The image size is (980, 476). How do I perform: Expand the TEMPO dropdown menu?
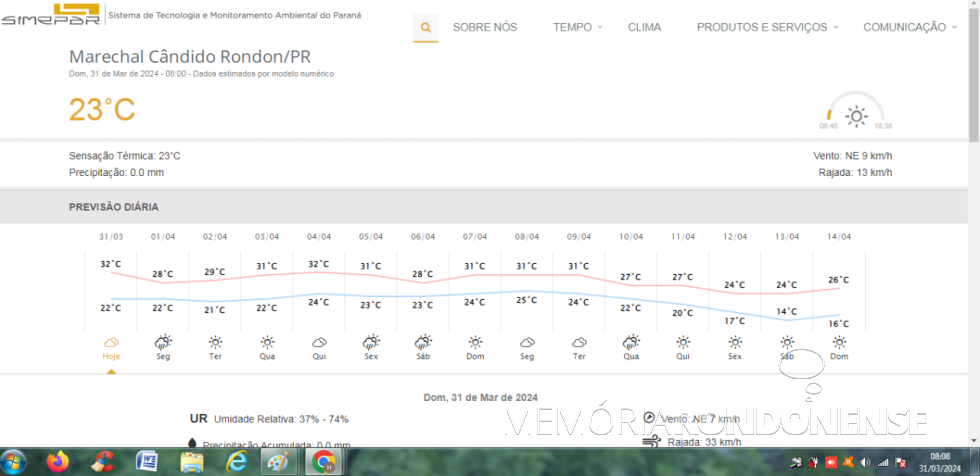(578, 27)
